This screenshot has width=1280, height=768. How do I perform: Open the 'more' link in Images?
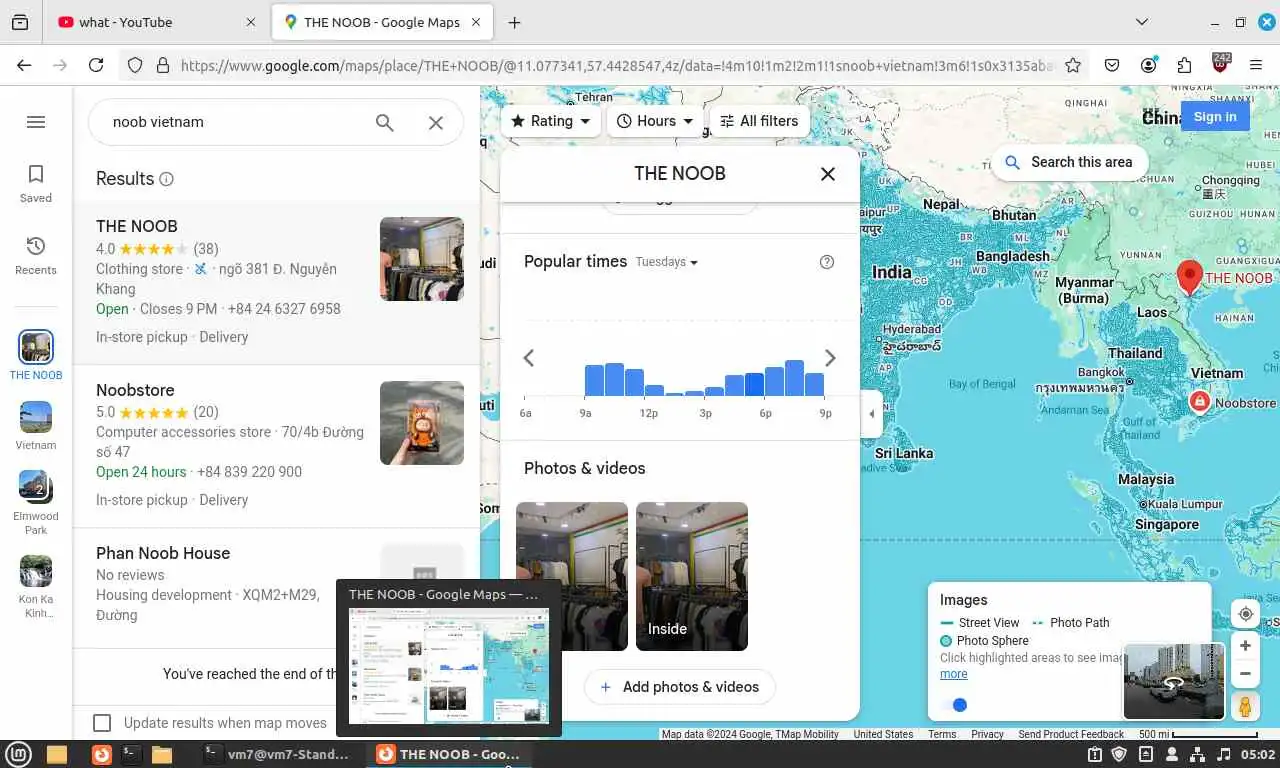click(x=954, y=674)
